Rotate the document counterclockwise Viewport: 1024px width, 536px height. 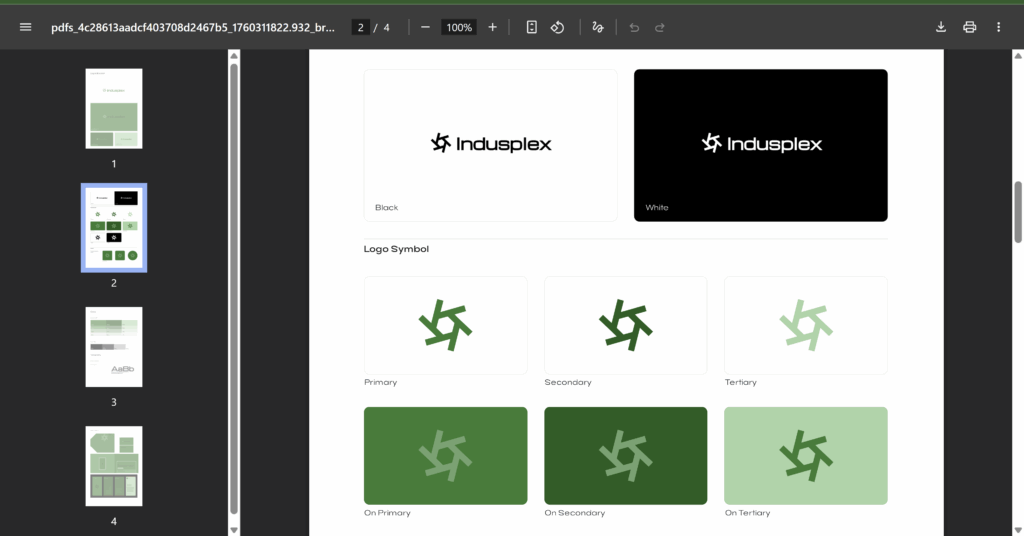point(559,27)
